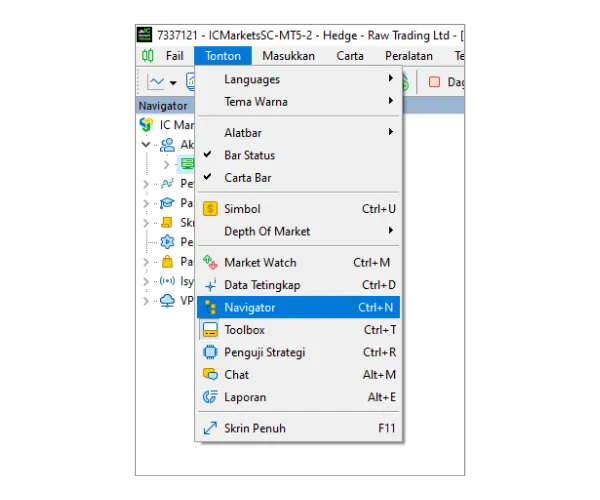The height and width of the screenshot is (500, 600).
Task: Expand the indicators node in Navigator
Action: pyautogui.click(x=146, y=184)
